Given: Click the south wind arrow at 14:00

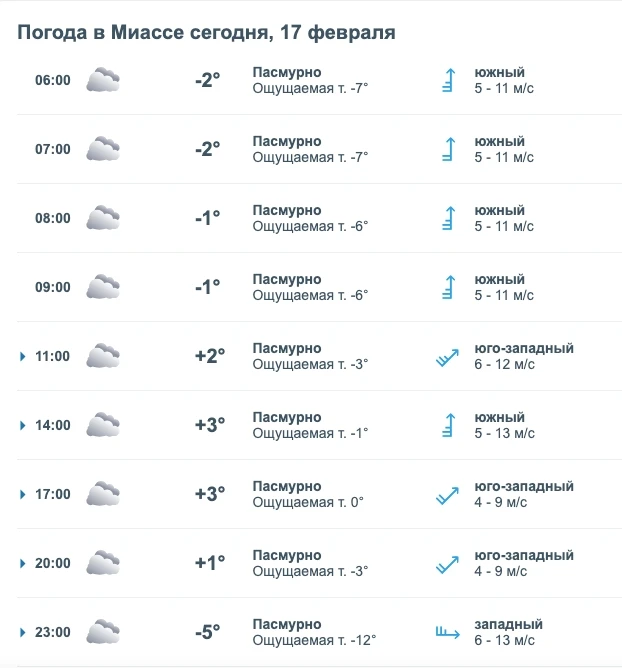Looking at the screenshot, I should pos(449,425).
